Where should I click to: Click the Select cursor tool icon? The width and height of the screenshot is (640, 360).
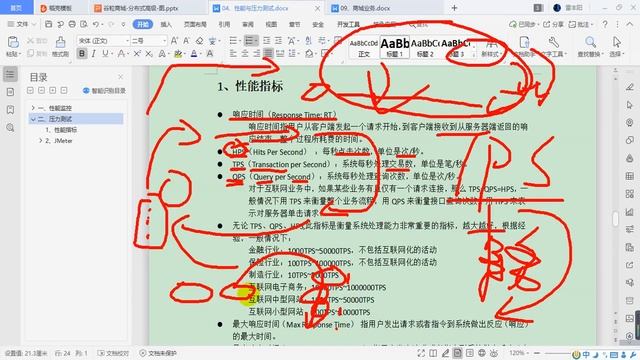[x=616, y=42]
